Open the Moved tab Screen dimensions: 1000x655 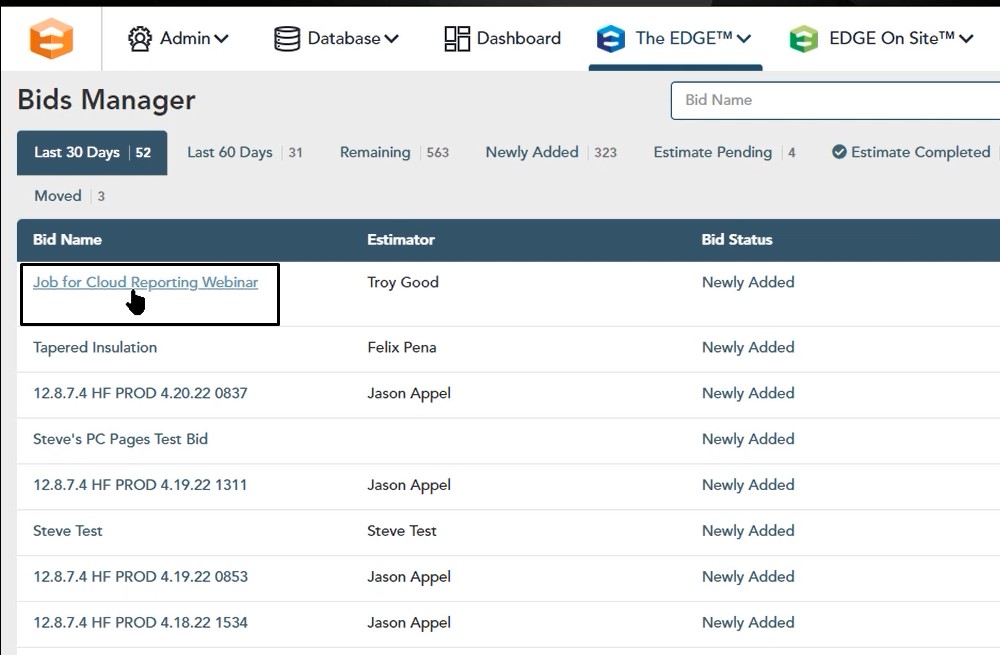[x=58, y=196]
